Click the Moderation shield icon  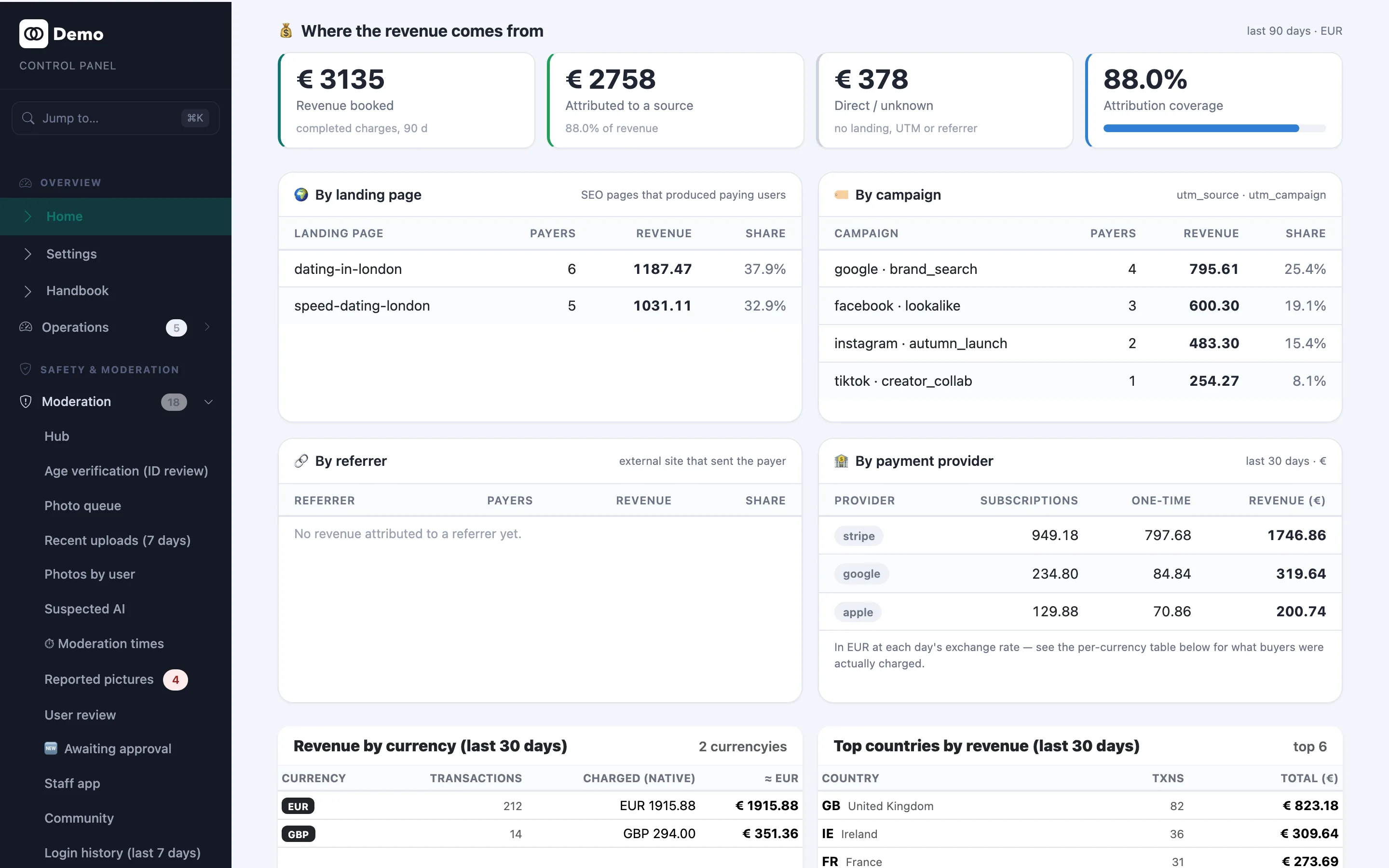tap(25, 401)
